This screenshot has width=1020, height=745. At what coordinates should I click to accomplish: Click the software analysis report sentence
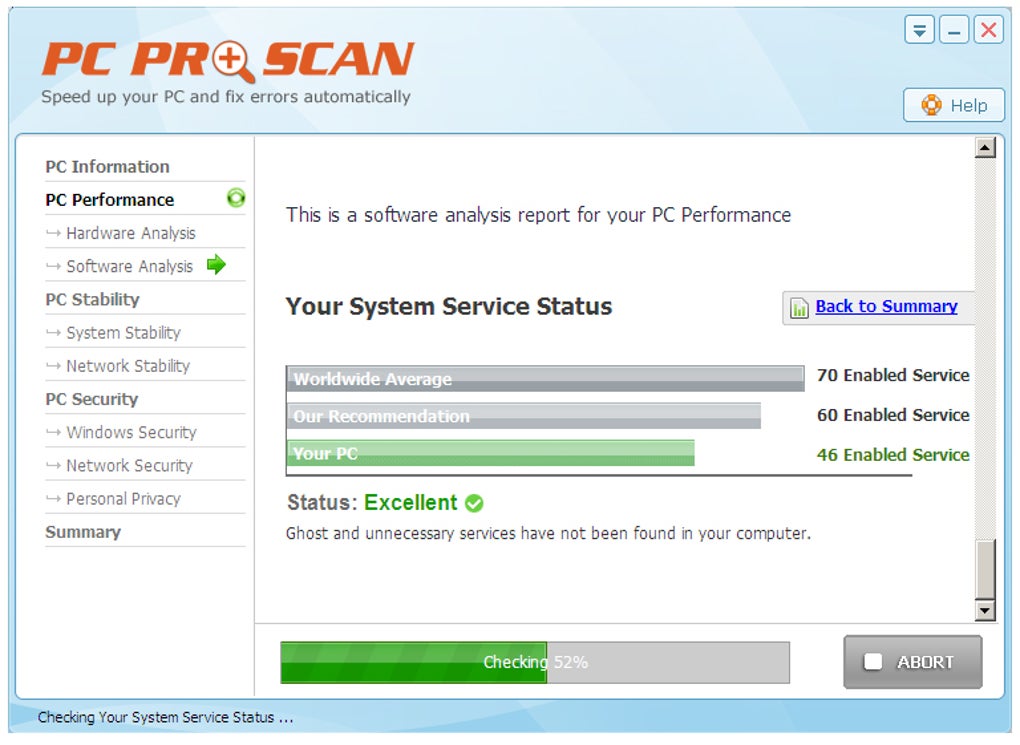click(538, 215)
